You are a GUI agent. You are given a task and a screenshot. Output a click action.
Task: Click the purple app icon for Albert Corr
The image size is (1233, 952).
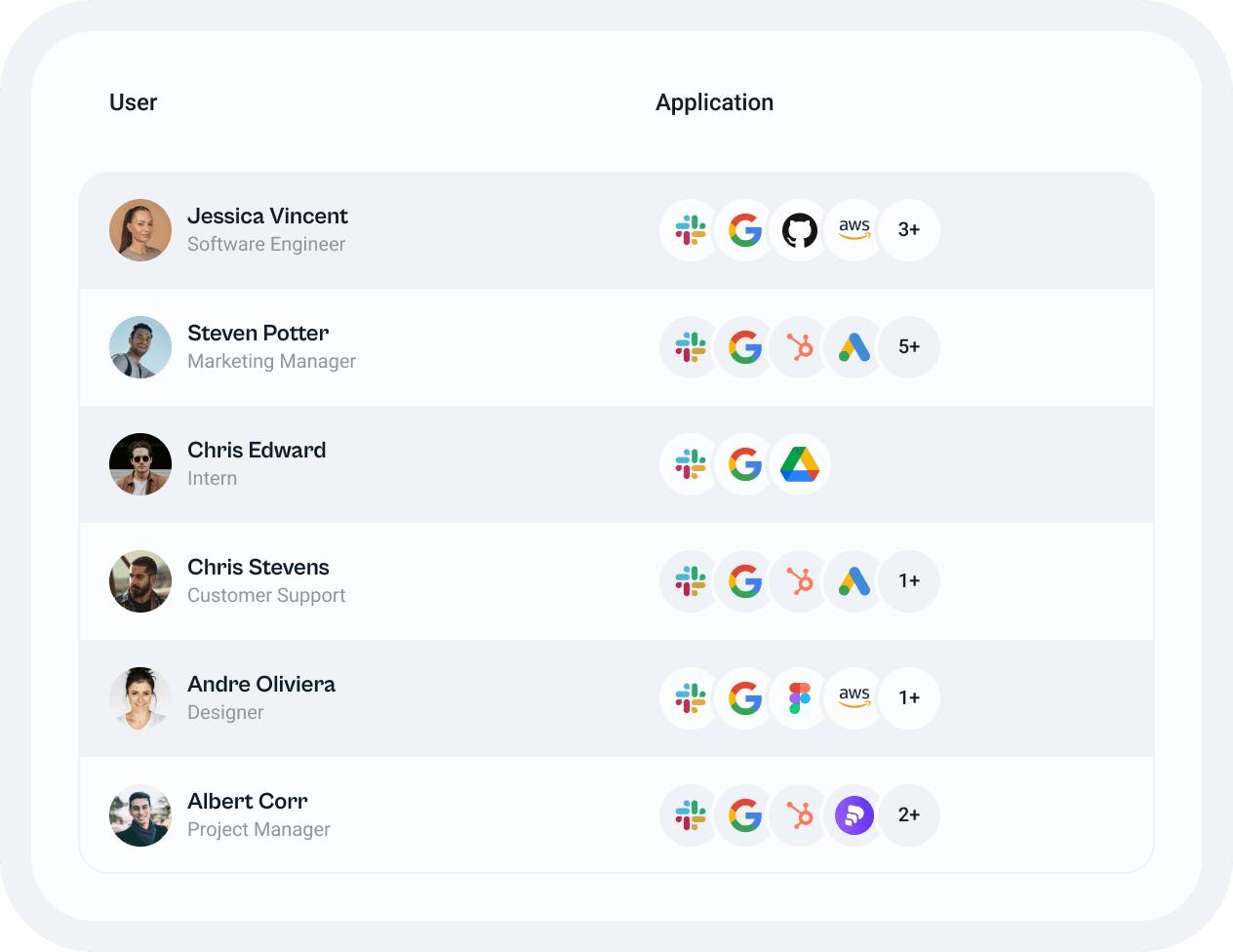click(855, 815)
